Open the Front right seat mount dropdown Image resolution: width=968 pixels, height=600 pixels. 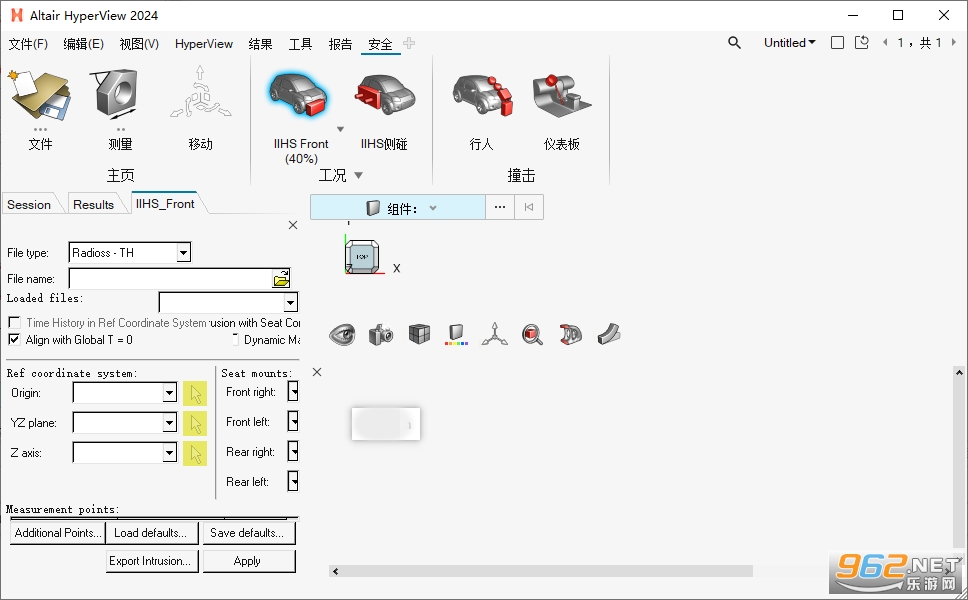[294, 391]
